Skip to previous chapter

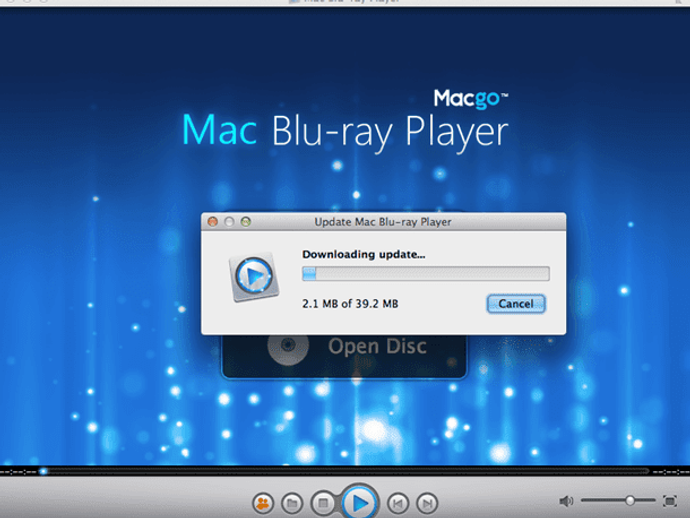click(x=398, y=503)
